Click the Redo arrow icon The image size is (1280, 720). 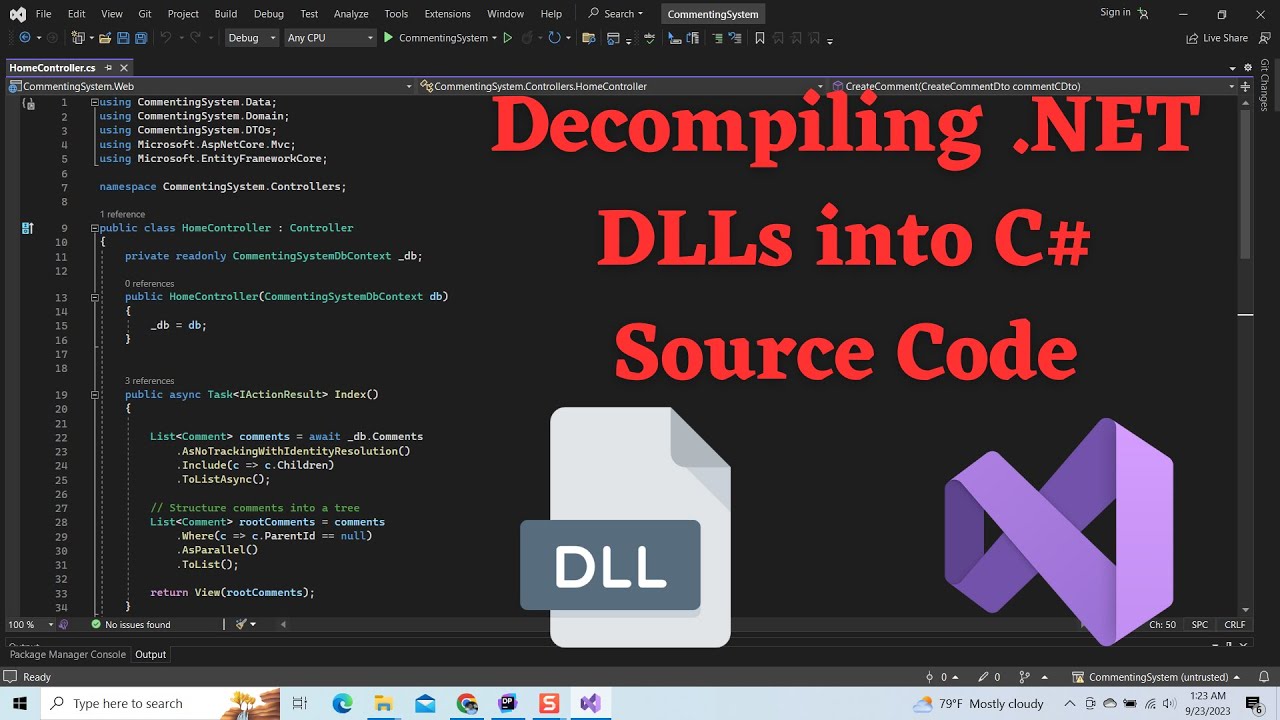coord(196,38)
